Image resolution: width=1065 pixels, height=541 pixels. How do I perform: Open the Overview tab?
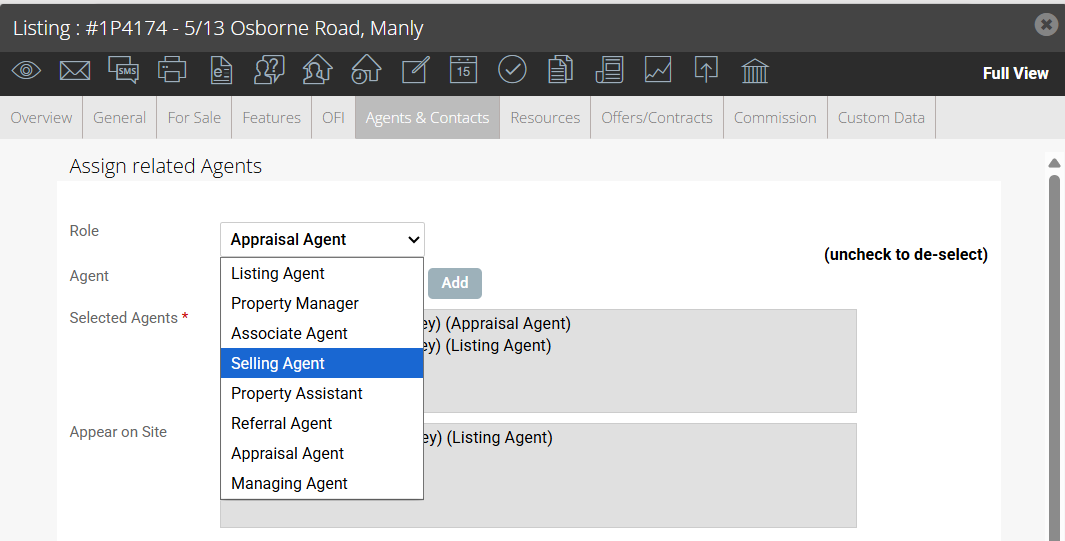(41, 117)
